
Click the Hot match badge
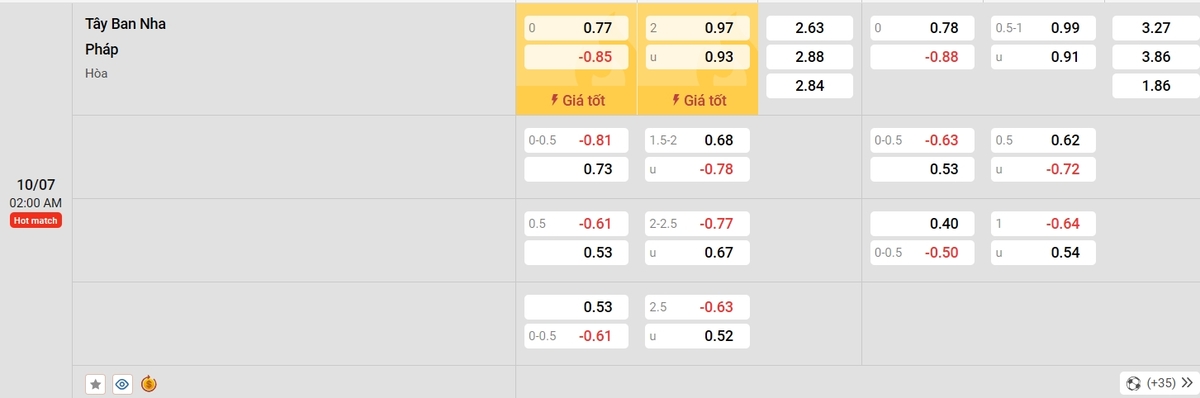pos(36,221)
